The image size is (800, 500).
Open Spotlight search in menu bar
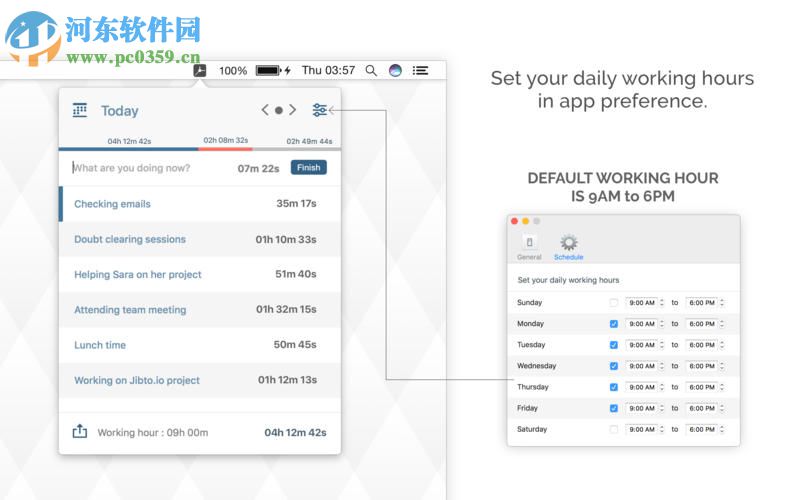[371, 70]
